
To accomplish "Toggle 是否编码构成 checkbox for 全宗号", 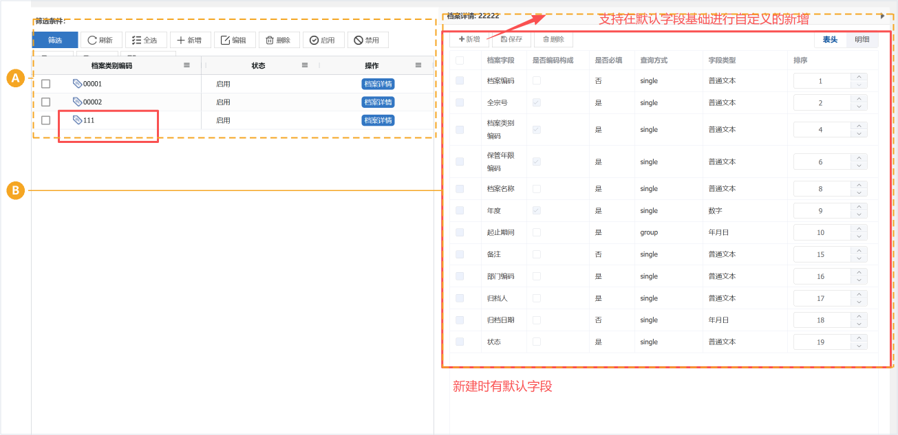I will [536, 103].
